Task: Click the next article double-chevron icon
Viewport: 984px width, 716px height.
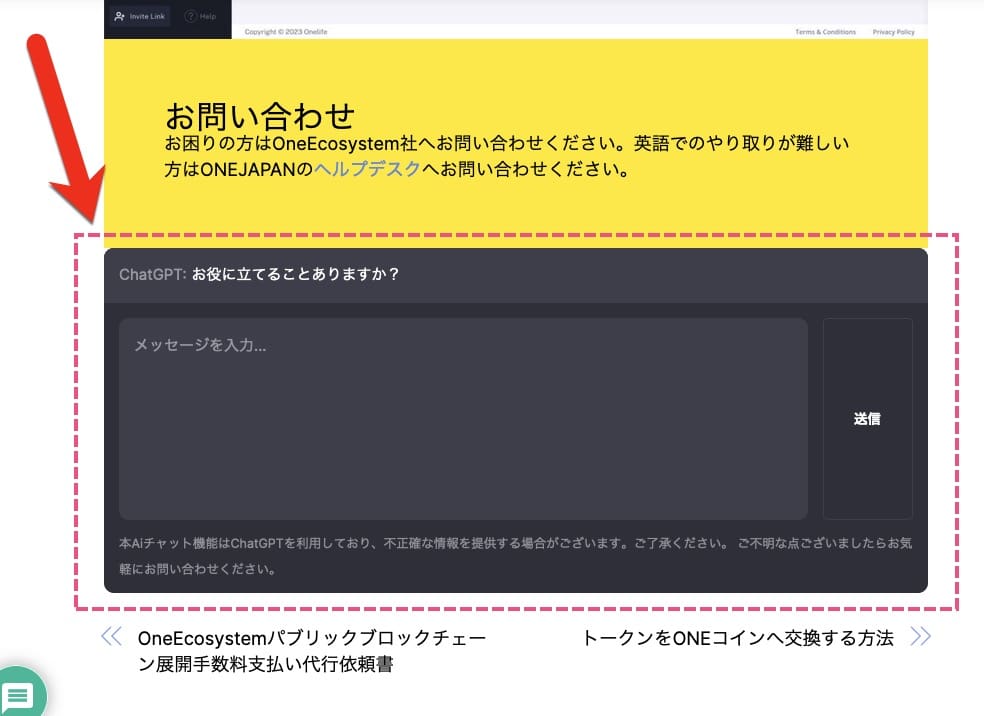Action: coord(920,636)
